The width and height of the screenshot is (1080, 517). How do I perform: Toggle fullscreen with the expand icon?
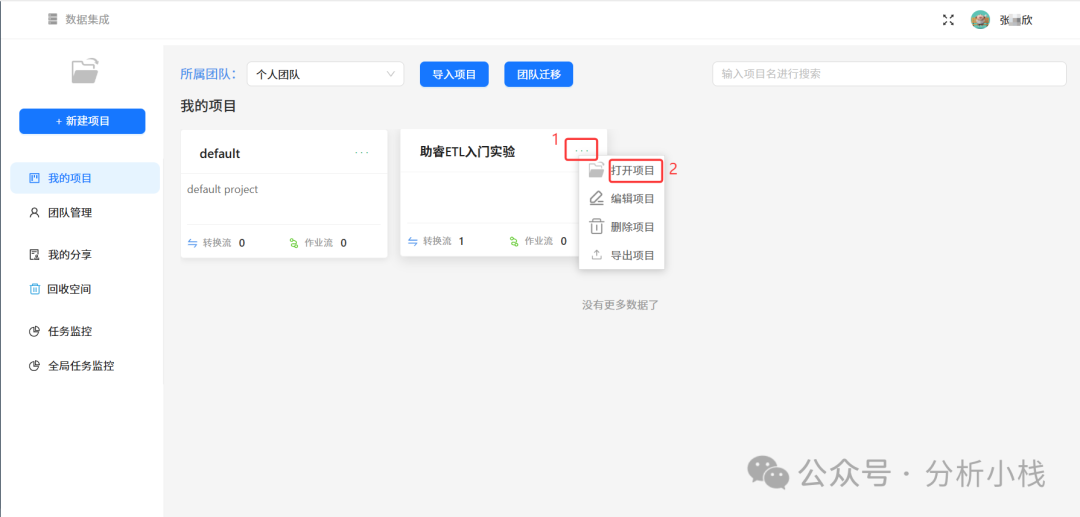coord(948,20)
